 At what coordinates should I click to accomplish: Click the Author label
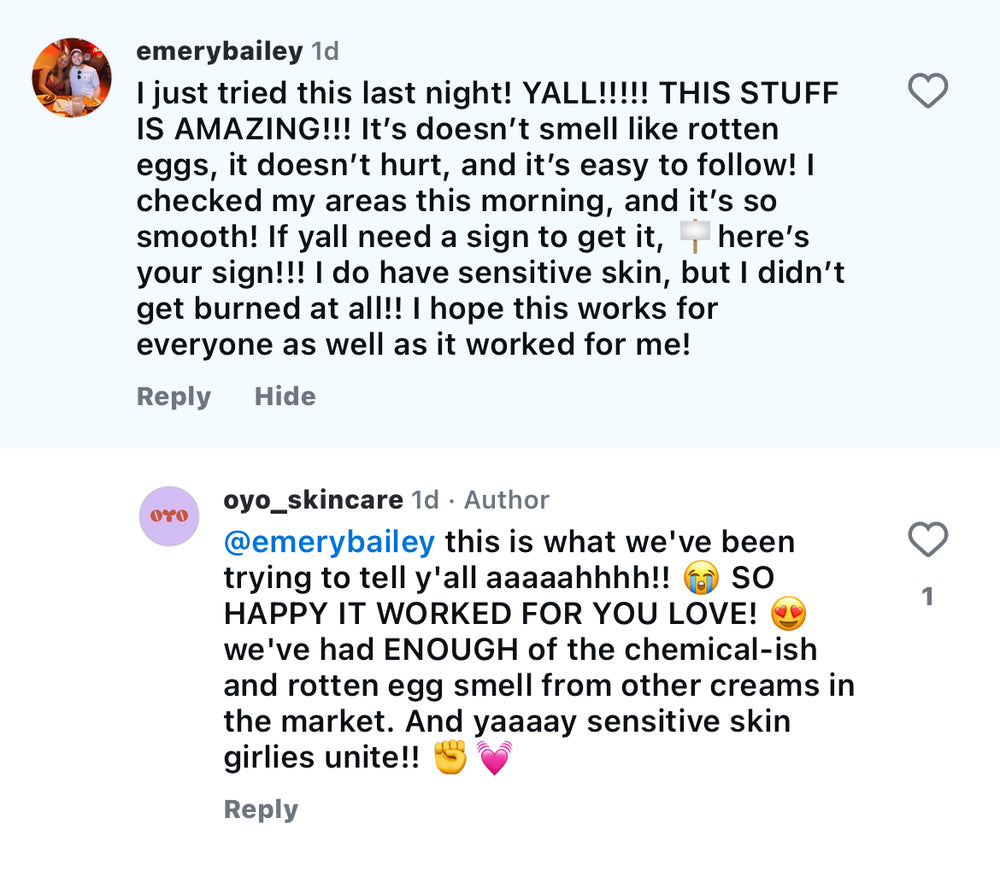506,499
